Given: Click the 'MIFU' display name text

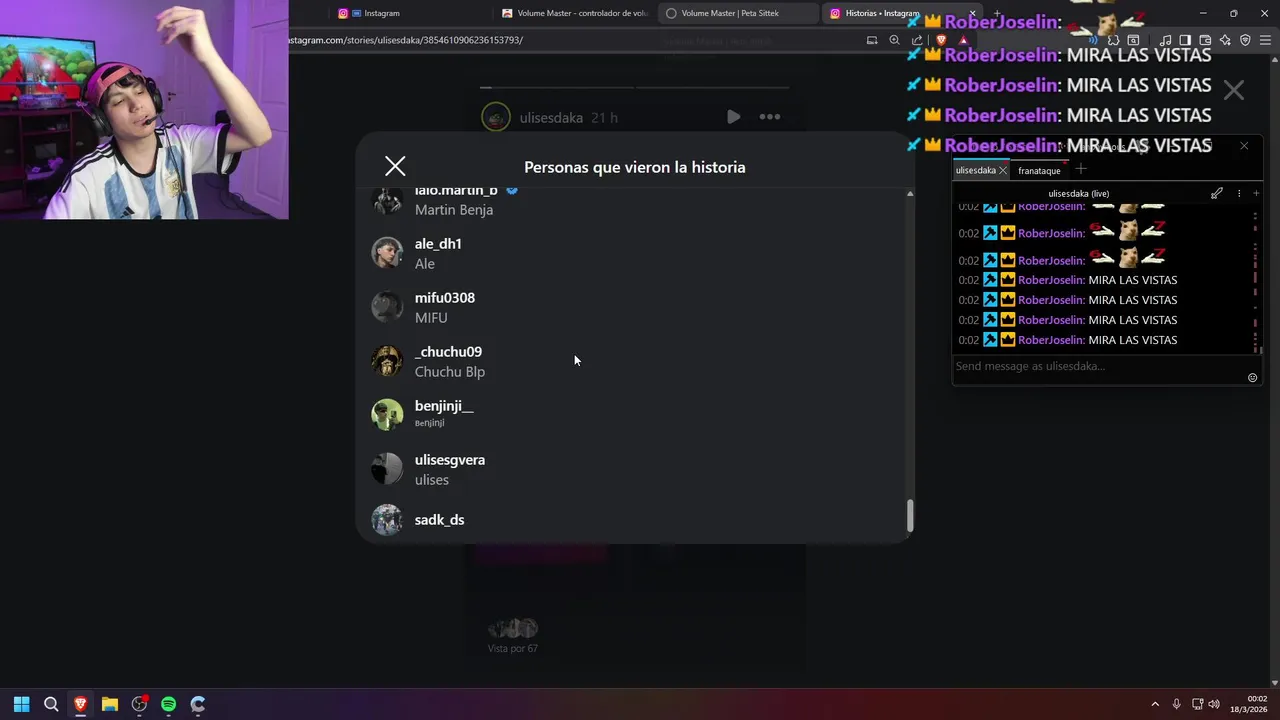Looking at the screenshot, I should [431, 318].
